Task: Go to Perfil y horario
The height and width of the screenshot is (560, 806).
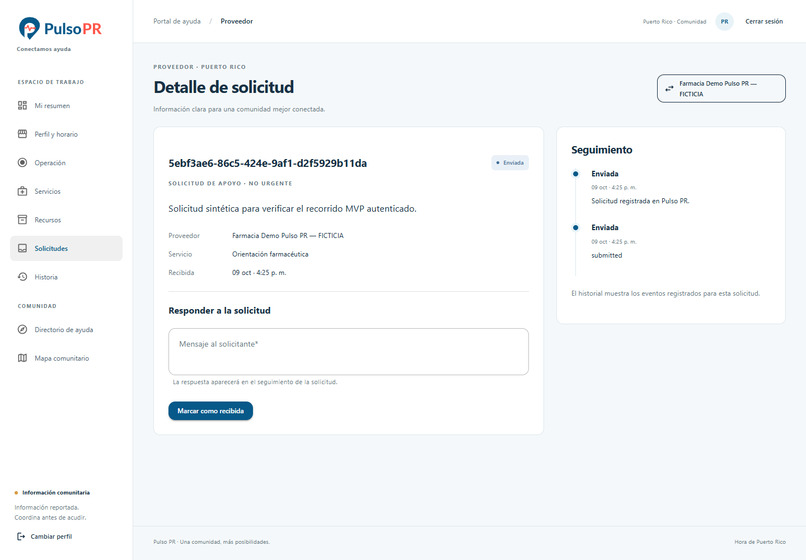Action: click(x=66, y=134)
